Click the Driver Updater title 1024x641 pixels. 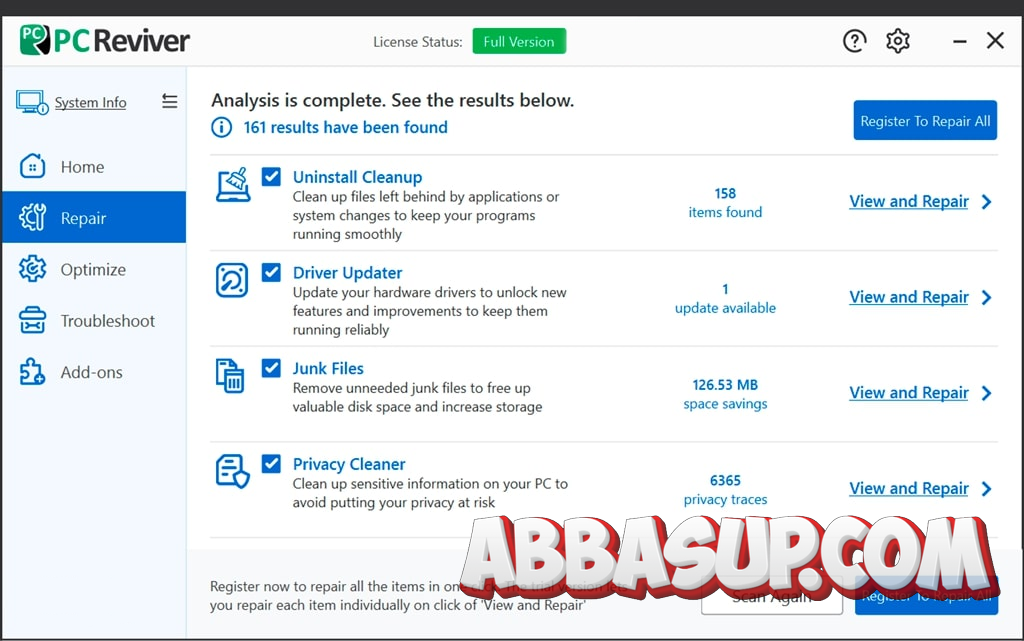pyautogui.click(x=347, y=273)
